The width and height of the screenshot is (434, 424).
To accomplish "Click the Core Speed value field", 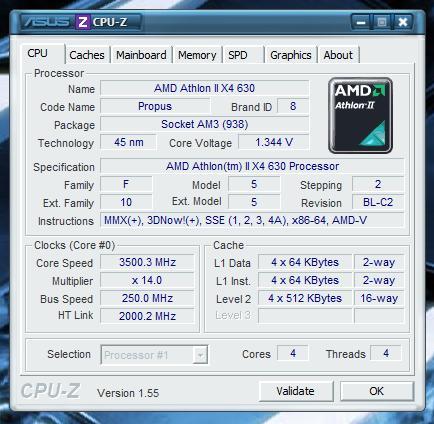I will (147, 262).
